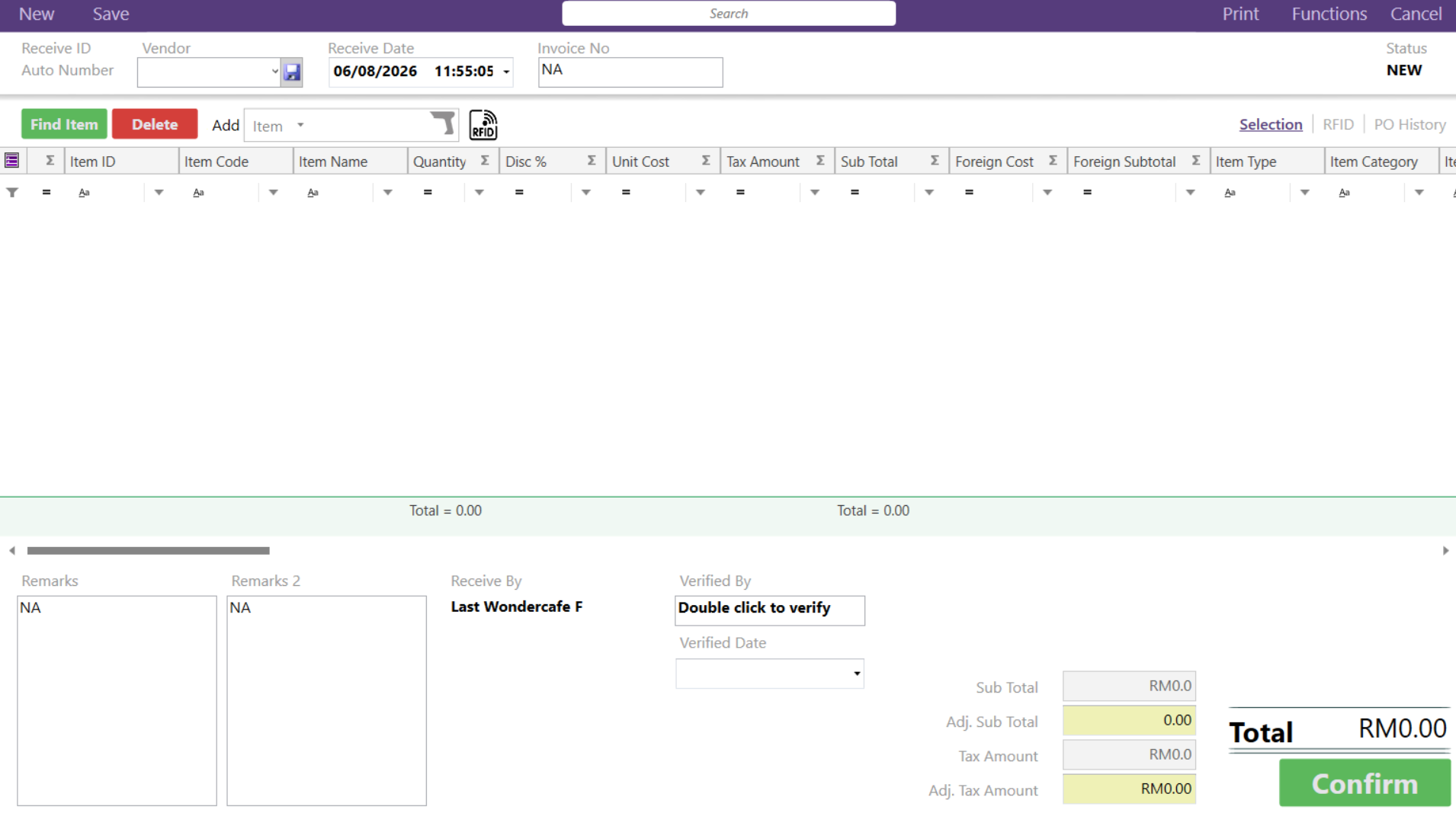Open the Sub Total filter value dropdown

[928, 193]
